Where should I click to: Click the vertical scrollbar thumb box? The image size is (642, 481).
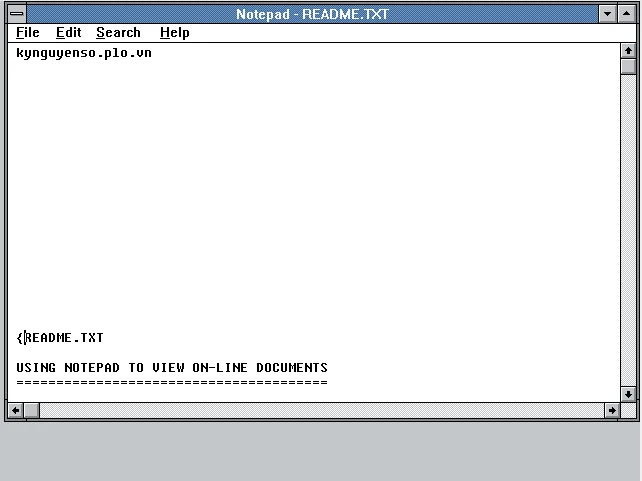628,67
